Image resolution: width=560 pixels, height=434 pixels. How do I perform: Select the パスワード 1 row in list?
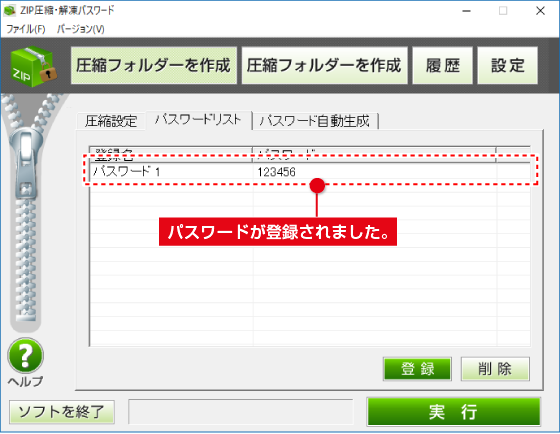pos(310,172)
